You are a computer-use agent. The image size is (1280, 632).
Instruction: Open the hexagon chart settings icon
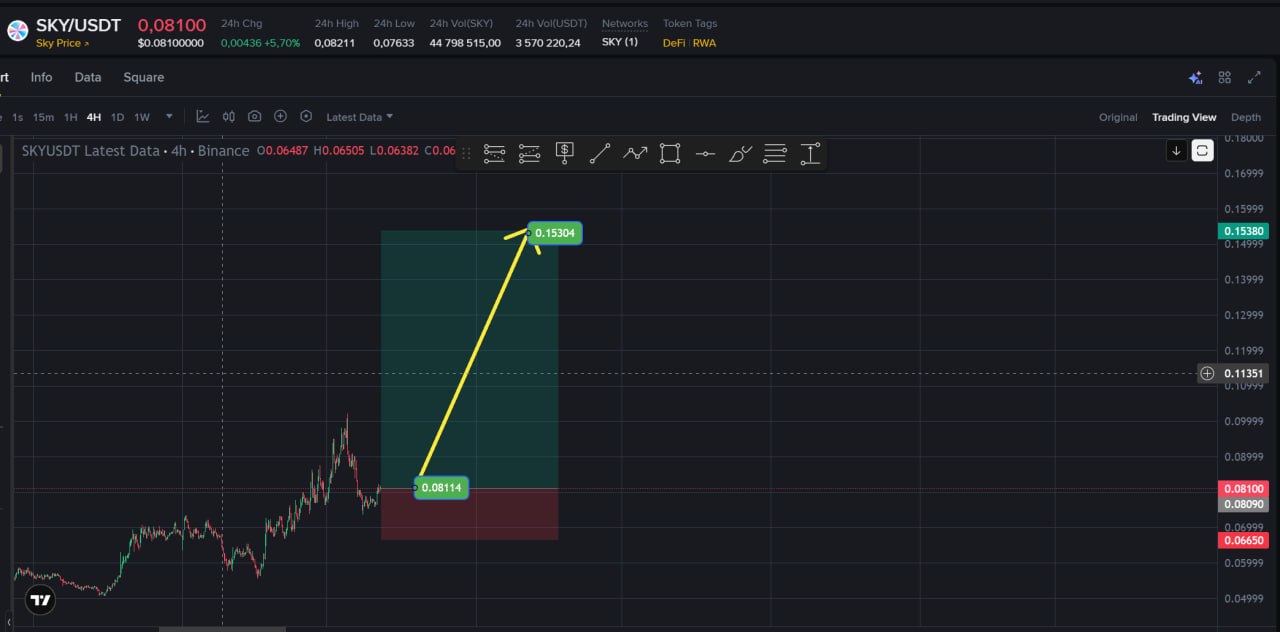point(306,116)
